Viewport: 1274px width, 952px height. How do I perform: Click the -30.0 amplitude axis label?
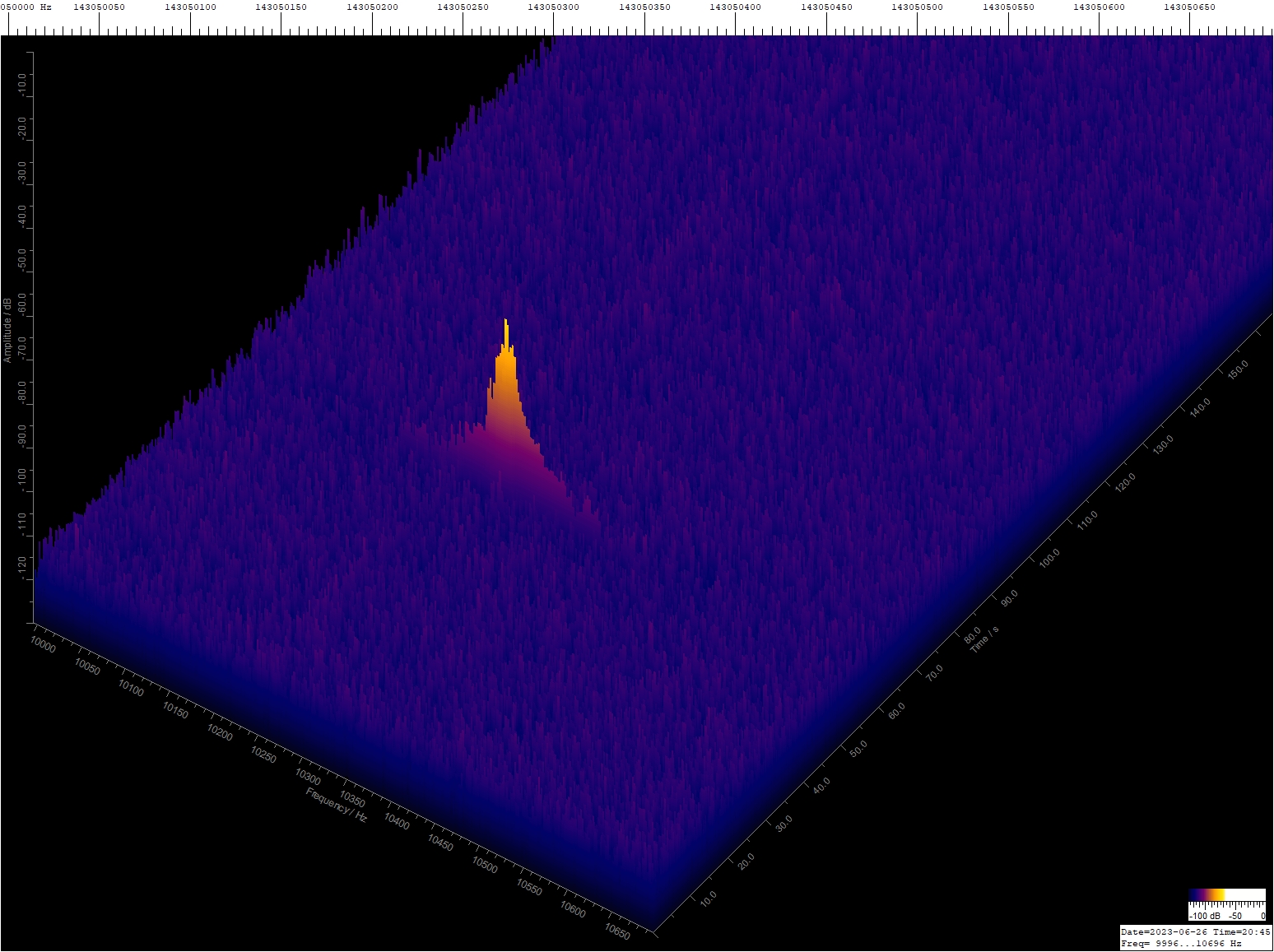(x=22, y=171)
